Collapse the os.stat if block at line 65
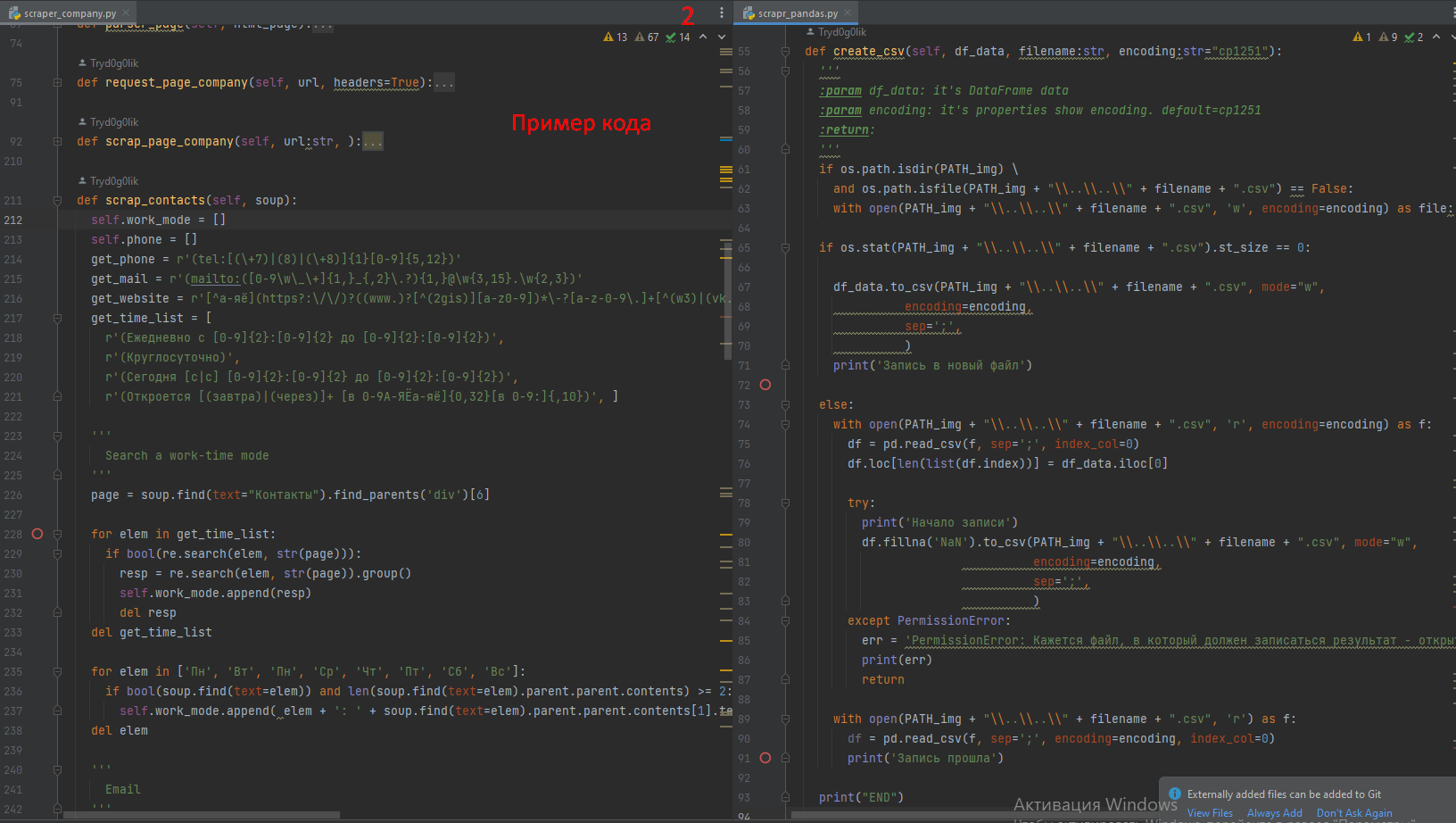The height and width of the screenshot is (823, 1456). 785,248
